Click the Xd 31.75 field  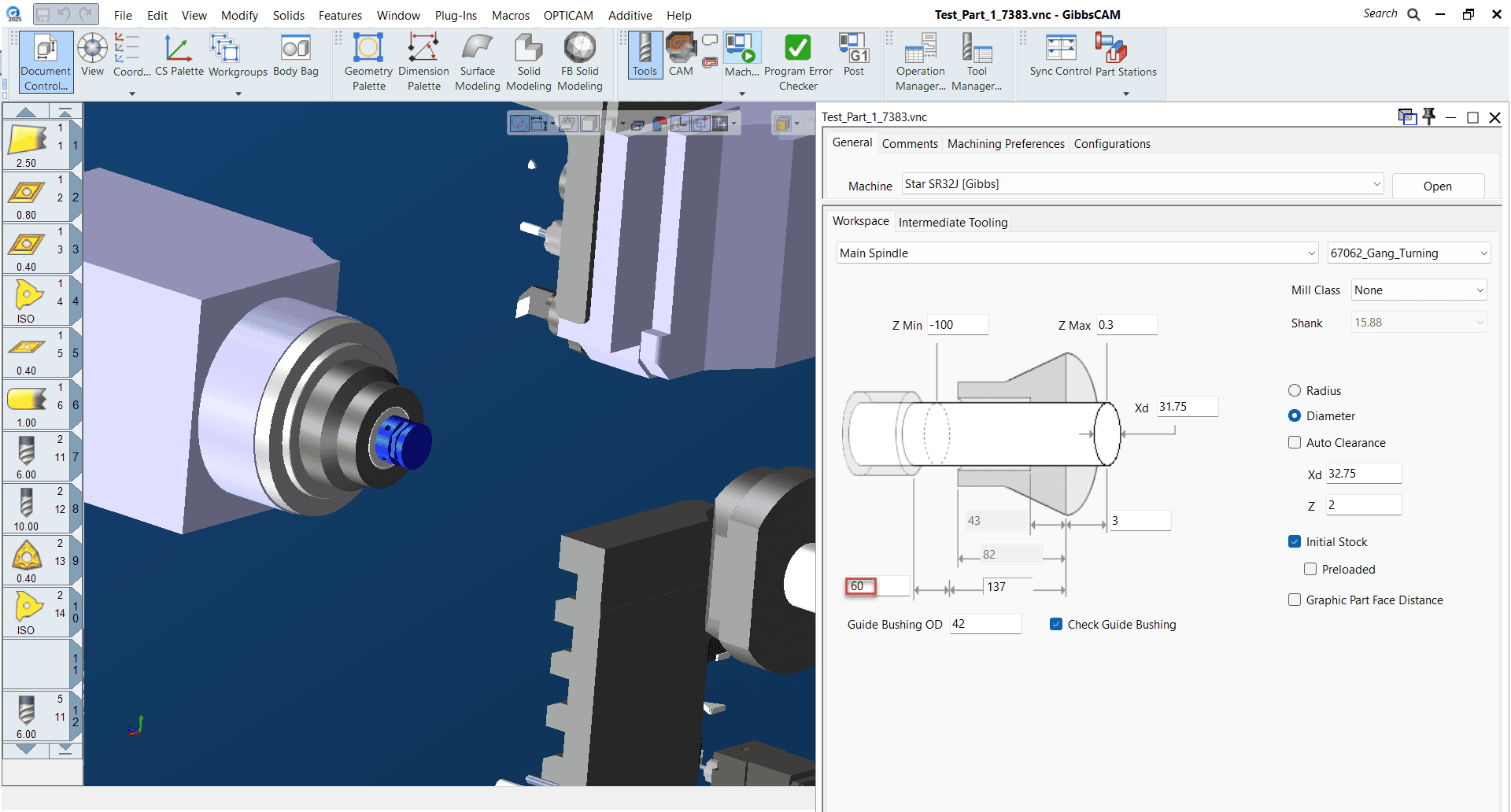coord(1188,406)
